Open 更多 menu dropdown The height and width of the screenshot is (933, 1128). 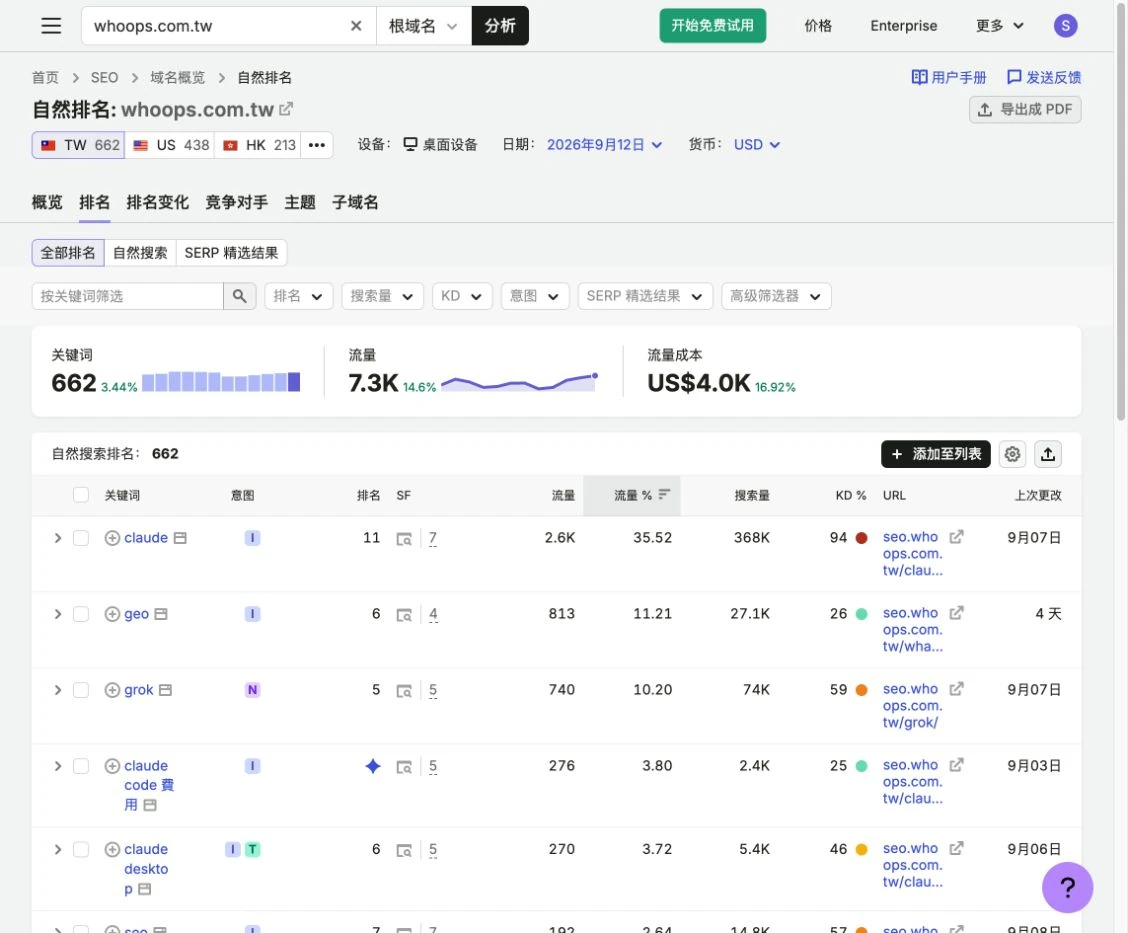pos(999,26)
